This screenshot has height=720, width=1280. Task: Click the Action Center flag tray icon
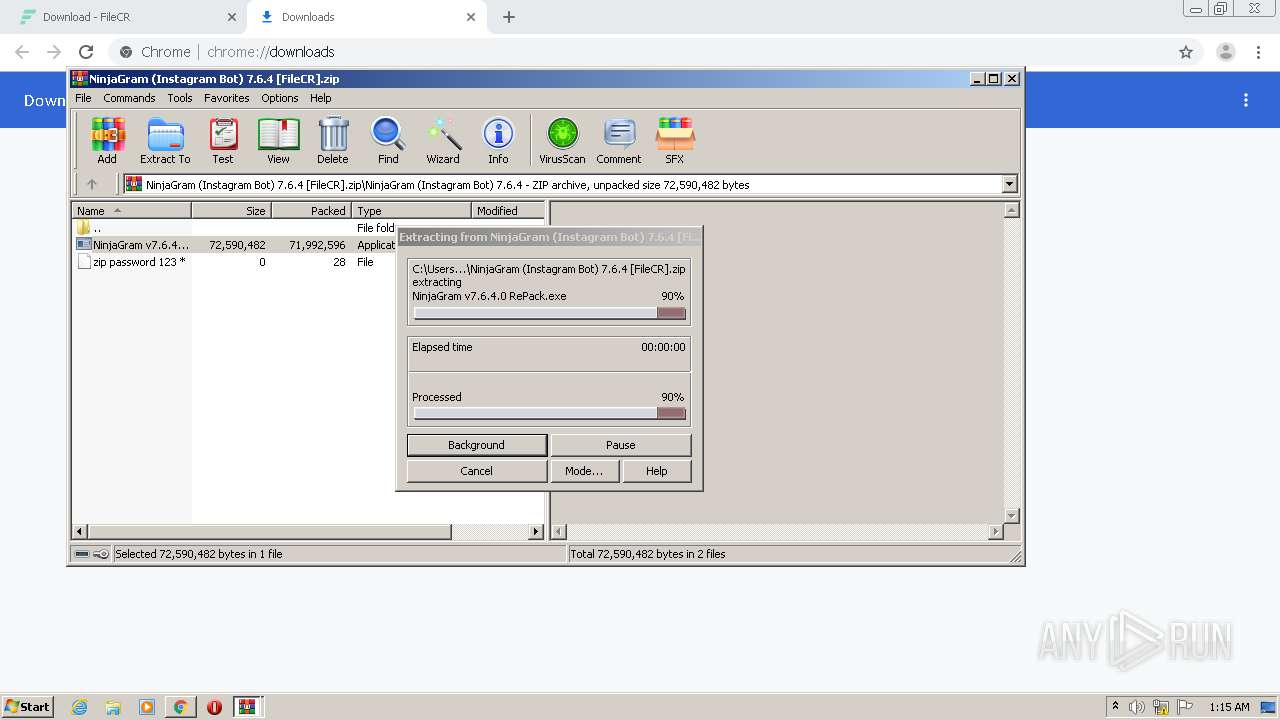coord(1185,707)
